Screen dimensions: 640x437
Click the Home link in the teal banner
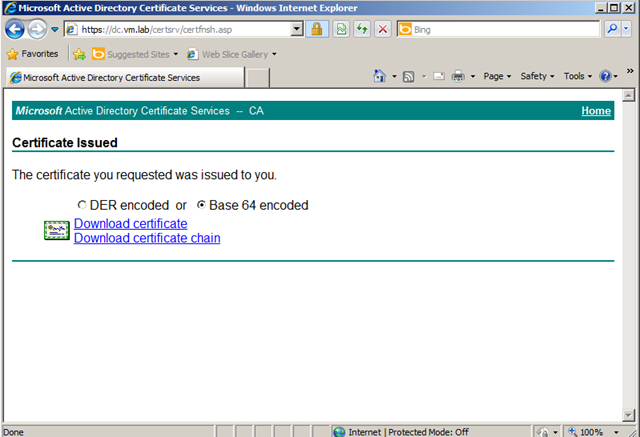(x=596, y=111)
